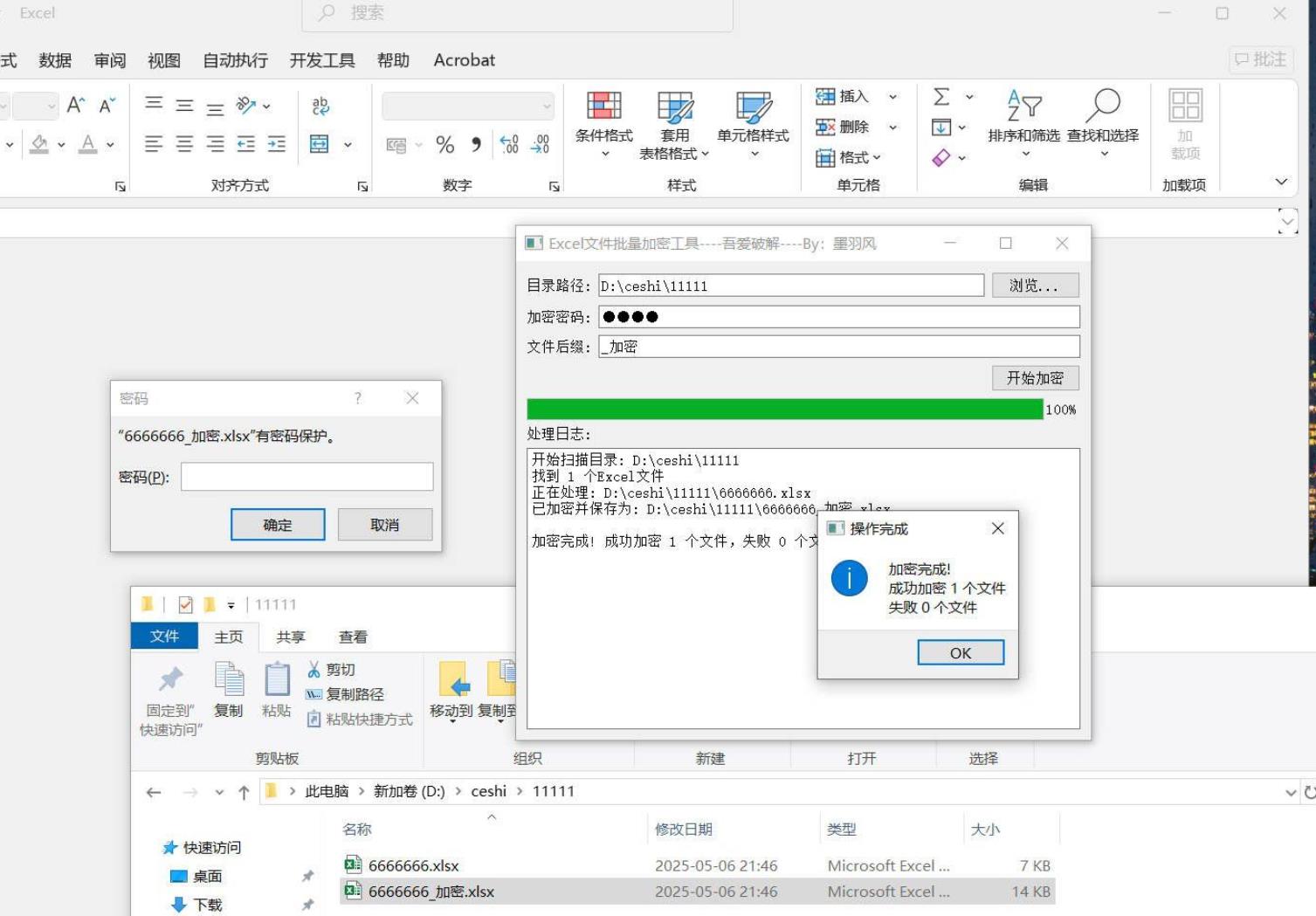Screen dimensions: 1316x916
Task: Collapse the ribbon with the chevron
Action: (x=1281, y=182)
